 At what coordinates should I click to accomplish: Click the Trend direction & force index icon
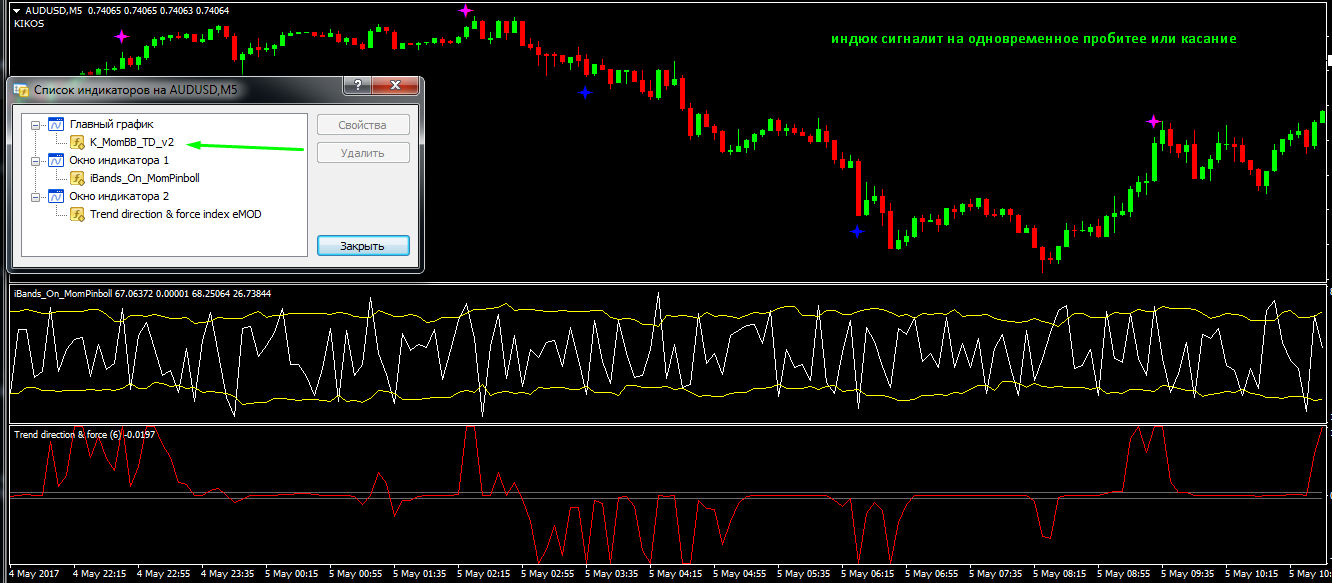tap(77, 215)
